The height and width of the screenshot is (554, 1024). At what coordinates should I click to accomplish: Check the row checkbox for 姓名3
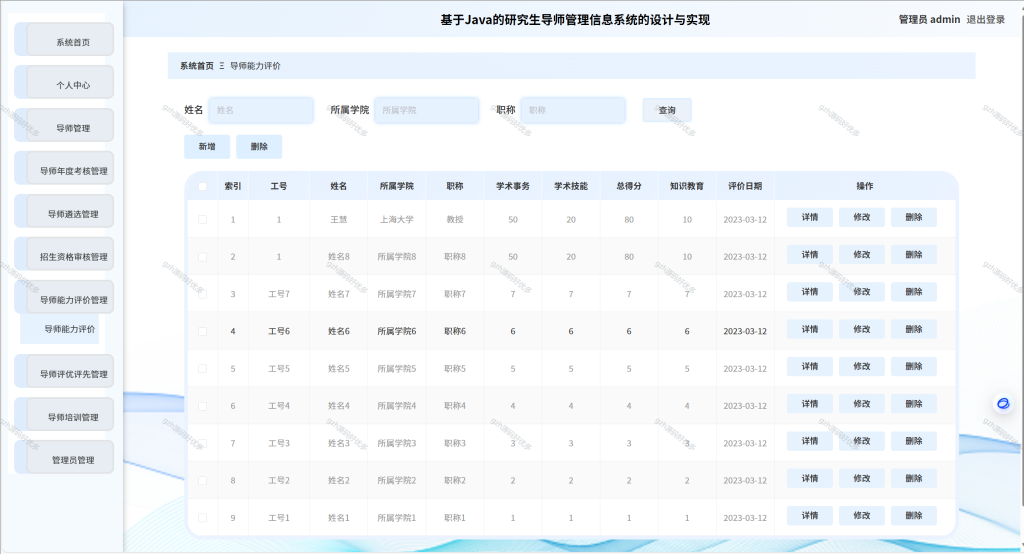202,443
